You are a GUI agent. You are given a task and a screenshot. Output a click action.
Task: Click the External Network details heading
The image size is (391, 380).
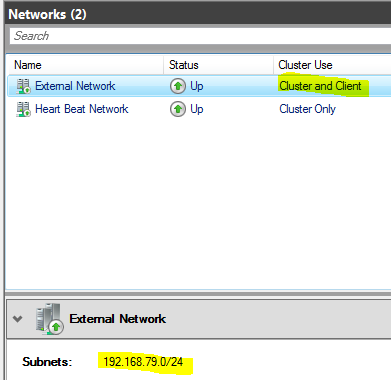[x=117, y=319]
